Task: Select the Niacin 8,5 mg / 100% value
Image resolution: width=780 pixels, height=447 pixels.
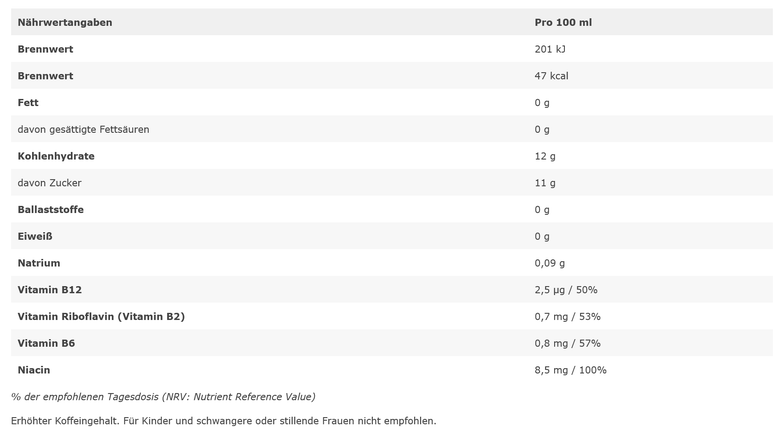Action: coord(571,370)
